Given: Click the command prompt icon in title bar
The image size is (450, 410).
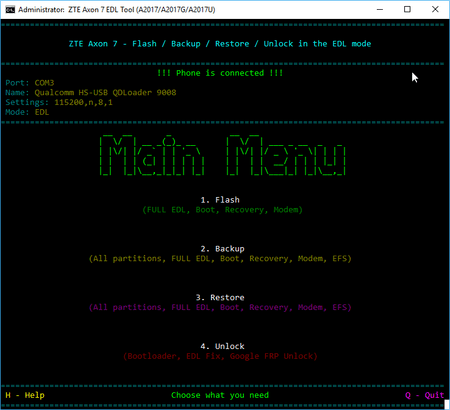Looking at the screenshot, I should pos(10,9).
